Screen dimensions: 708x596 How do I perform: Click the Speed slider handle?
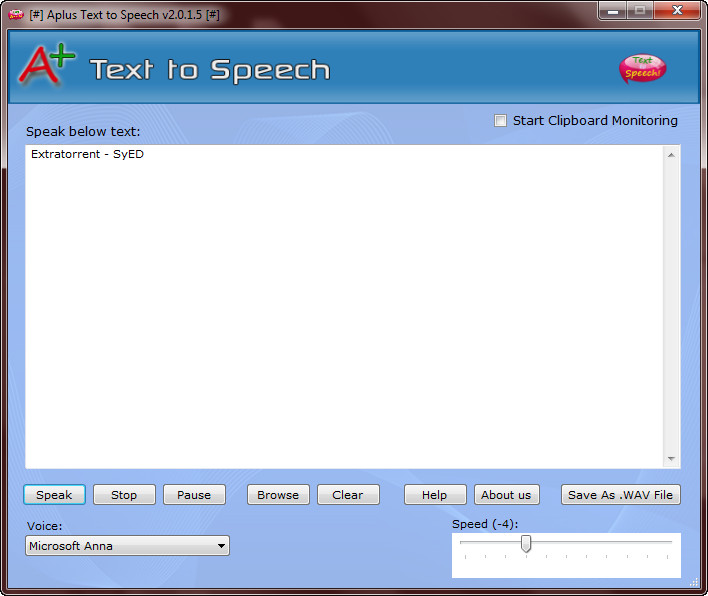pos(526,543)
